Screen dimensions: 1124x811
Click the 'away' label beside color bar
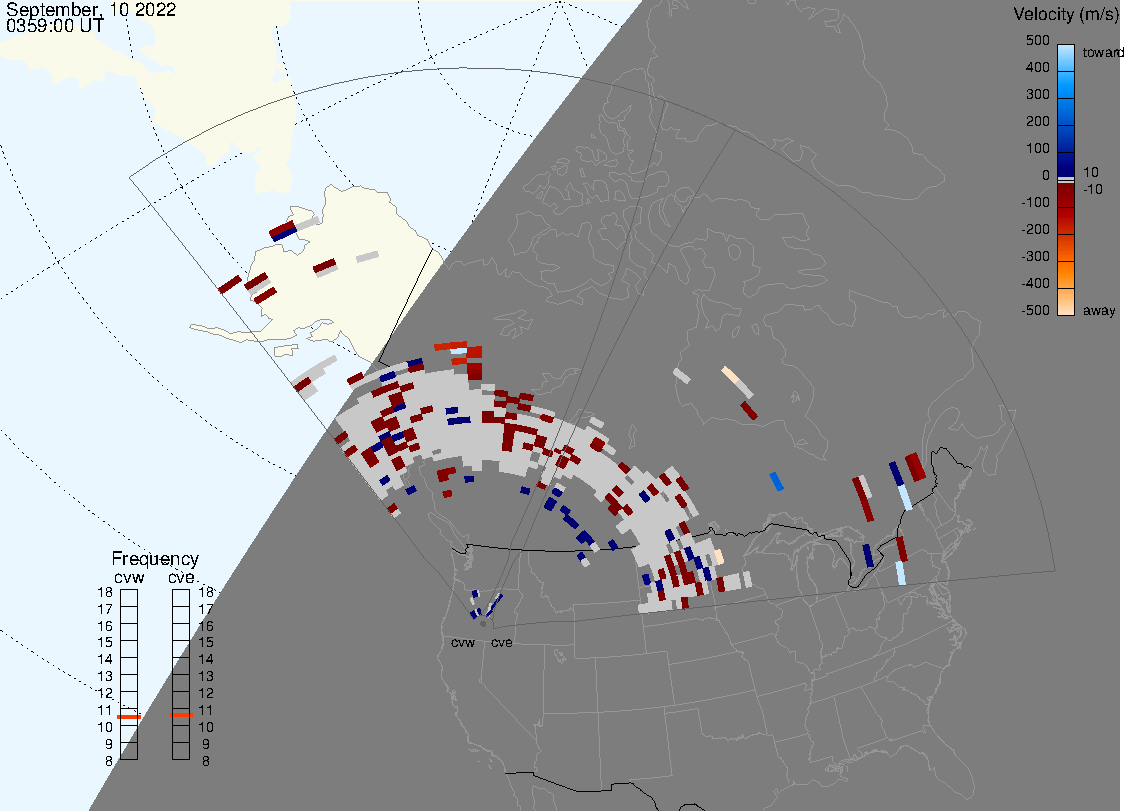click(x=1099, y=310)
